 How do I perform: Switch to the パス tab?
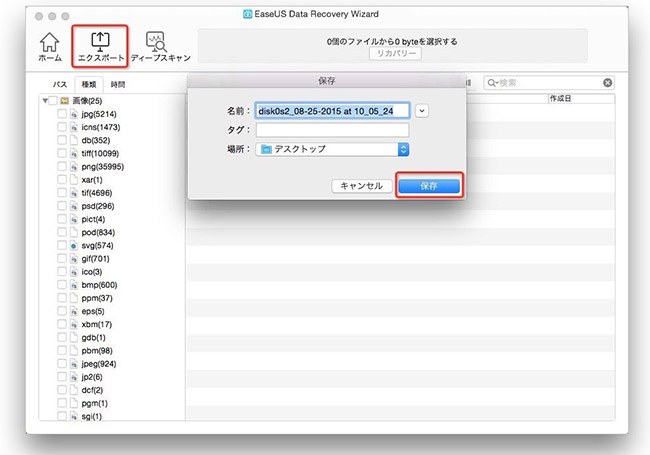coord(60,85)
